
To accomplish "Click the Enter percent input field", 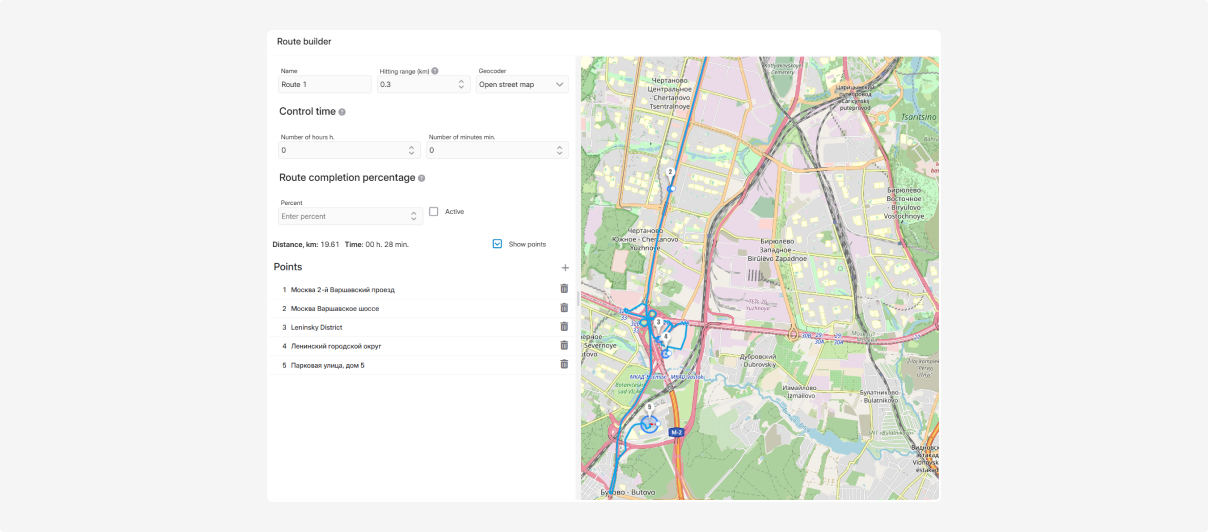I will pyautogui.click(x=340, y=216).
